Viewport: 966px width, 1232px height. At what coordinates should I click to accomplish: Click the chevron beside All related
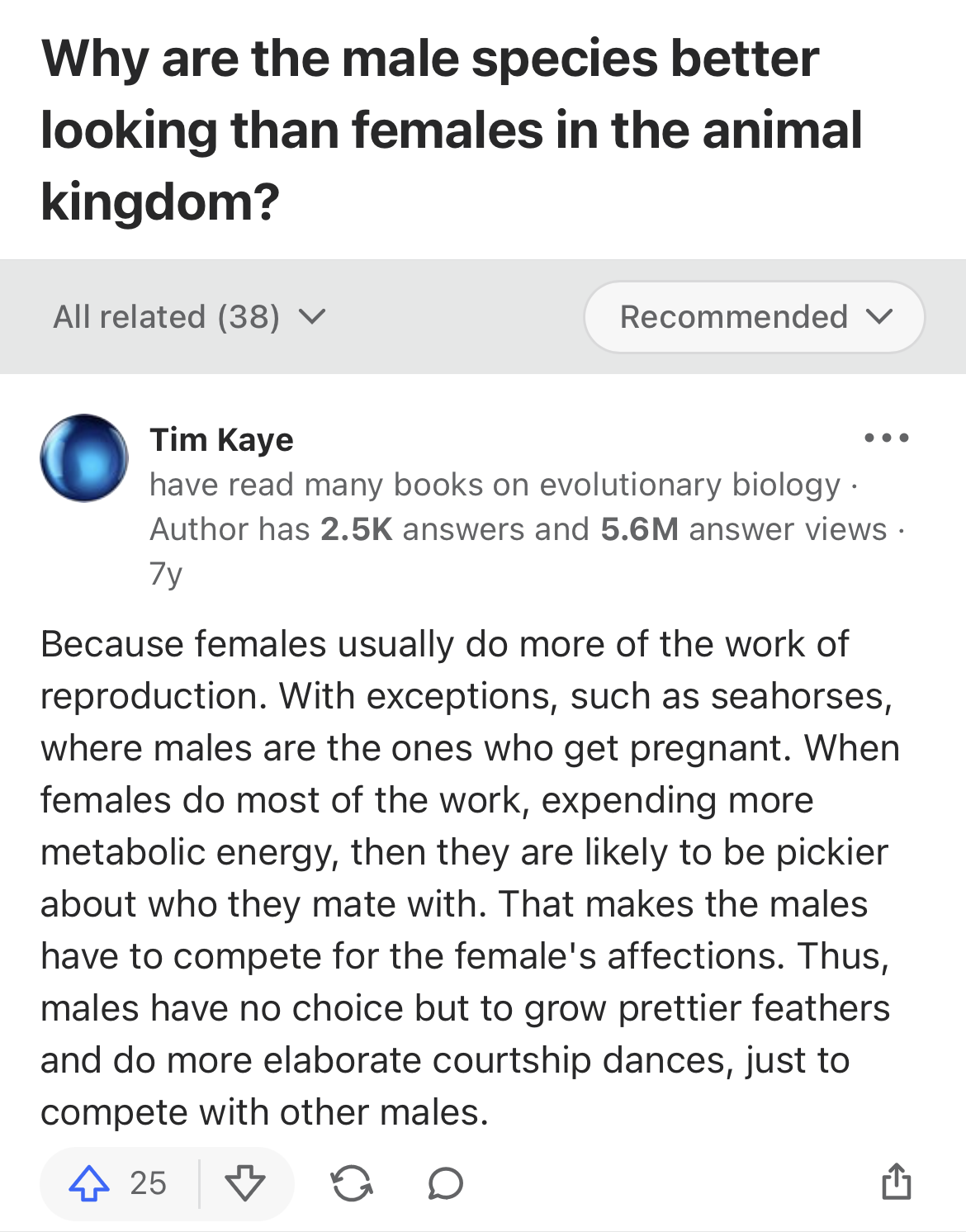(x=312, y=317)
